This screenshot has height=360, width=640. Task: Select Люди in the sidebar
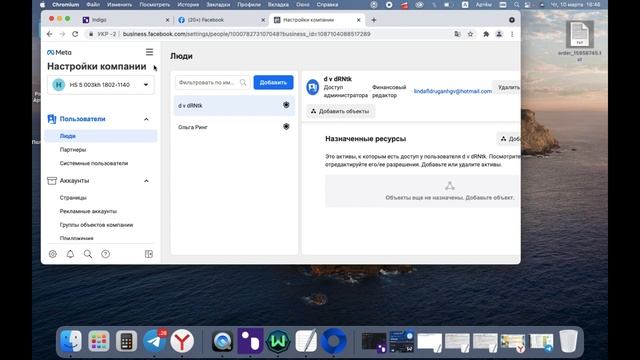click(x=100, y=136)
